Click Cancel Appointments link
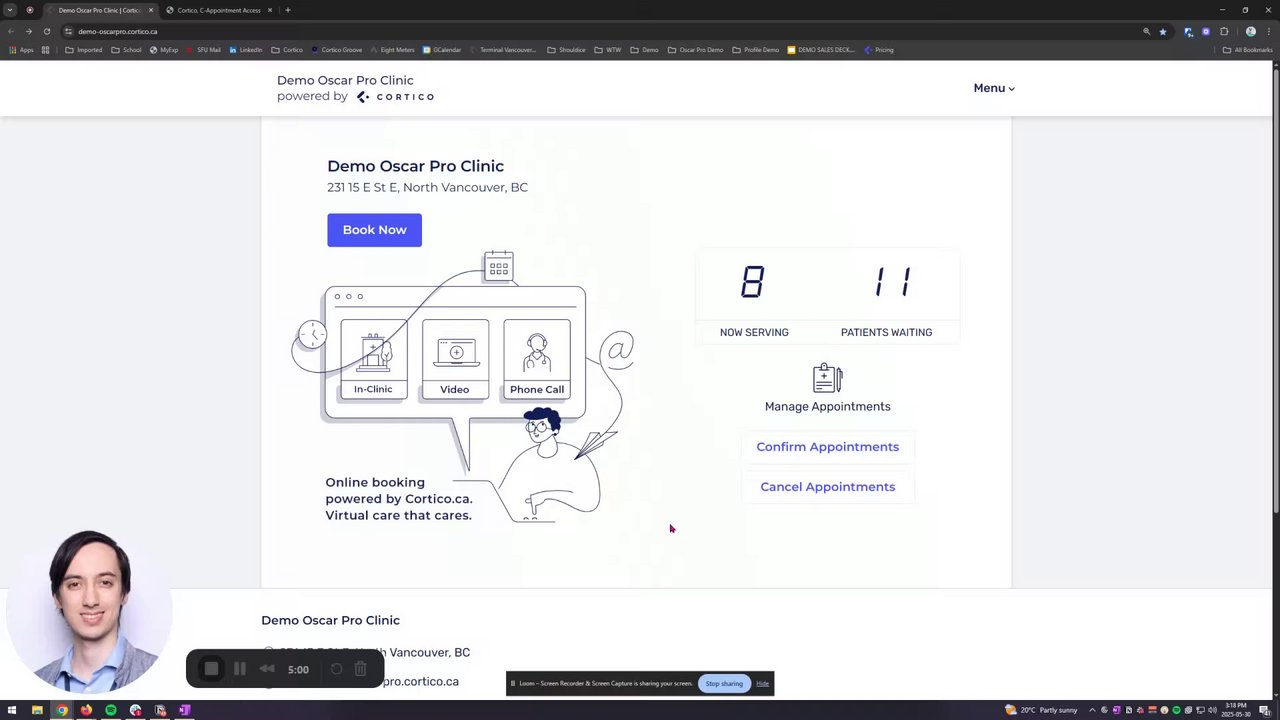Image resolution: width=1280 pixels, height=720 pixels. tap(827, 487)
